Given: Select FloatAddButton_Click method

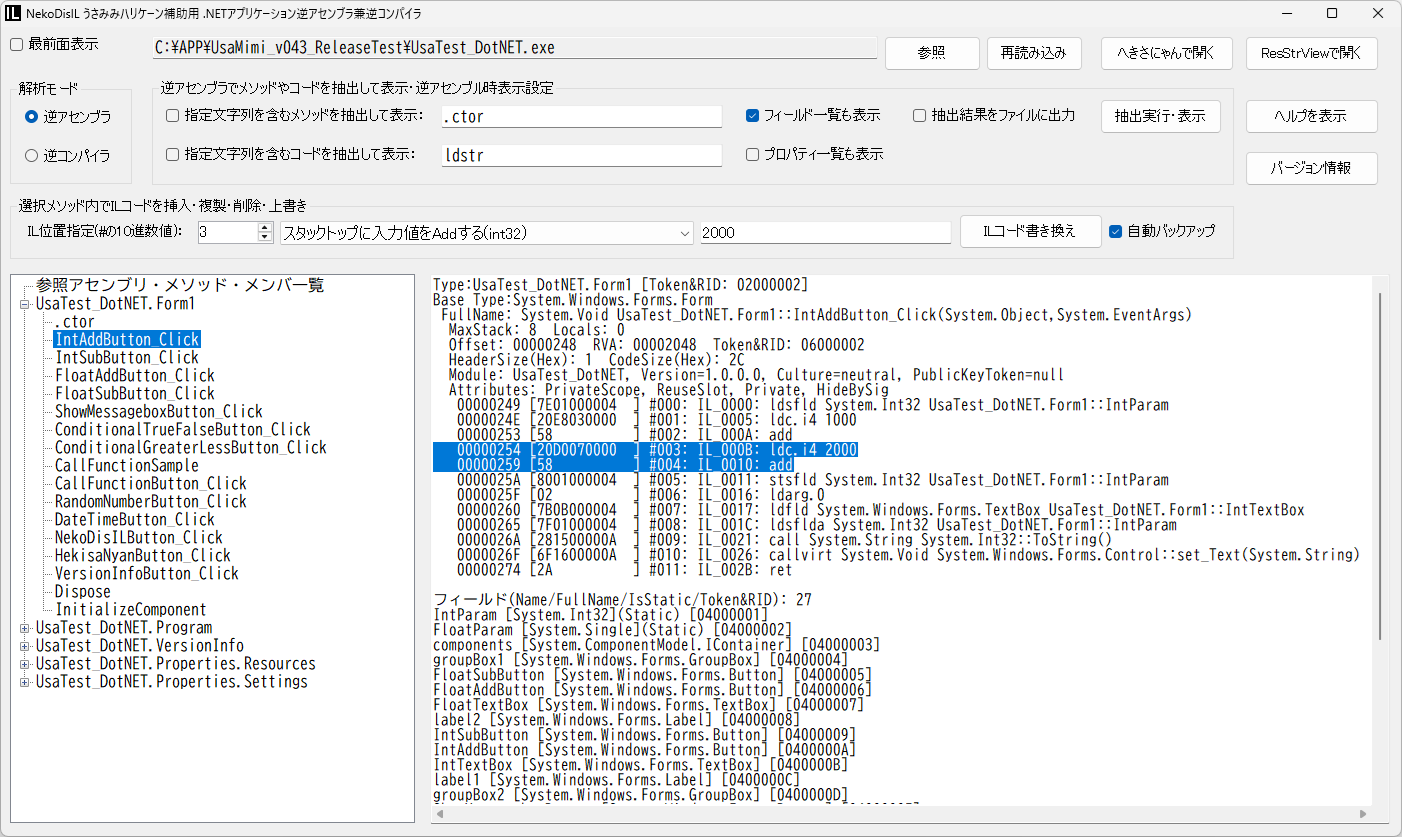Looking at the screenshot, I should (x=135, y=376).
